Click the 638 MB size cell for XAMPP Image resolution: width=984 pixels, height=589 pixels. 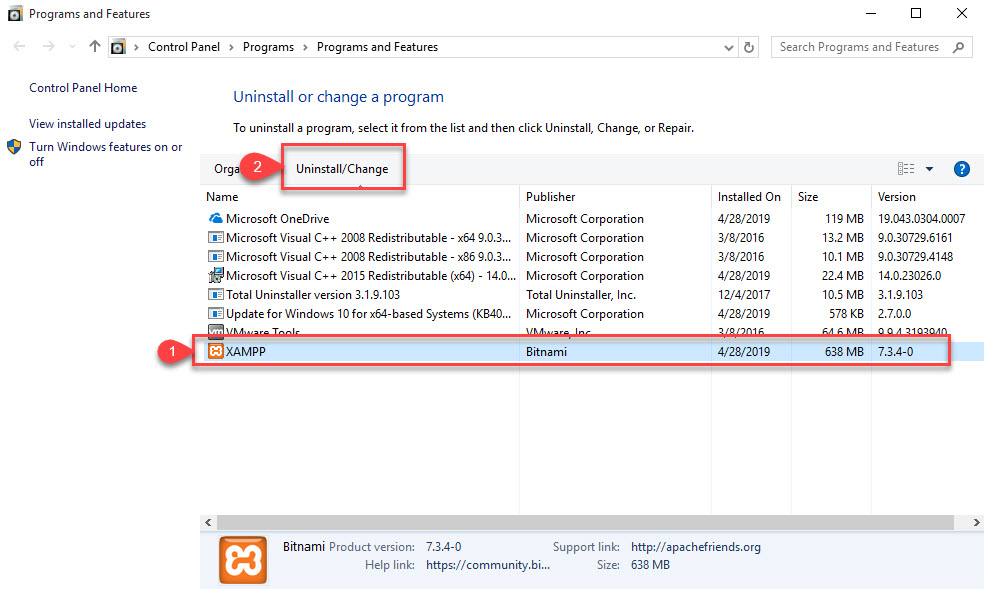click(x=844, y=352)
